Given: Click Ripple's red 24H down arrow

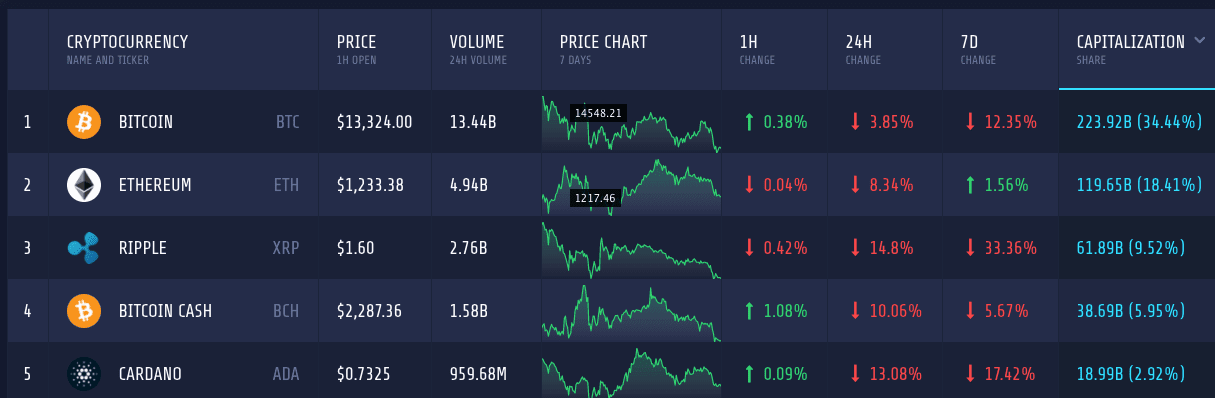Looking at the screenshot, I should (855, 248).
